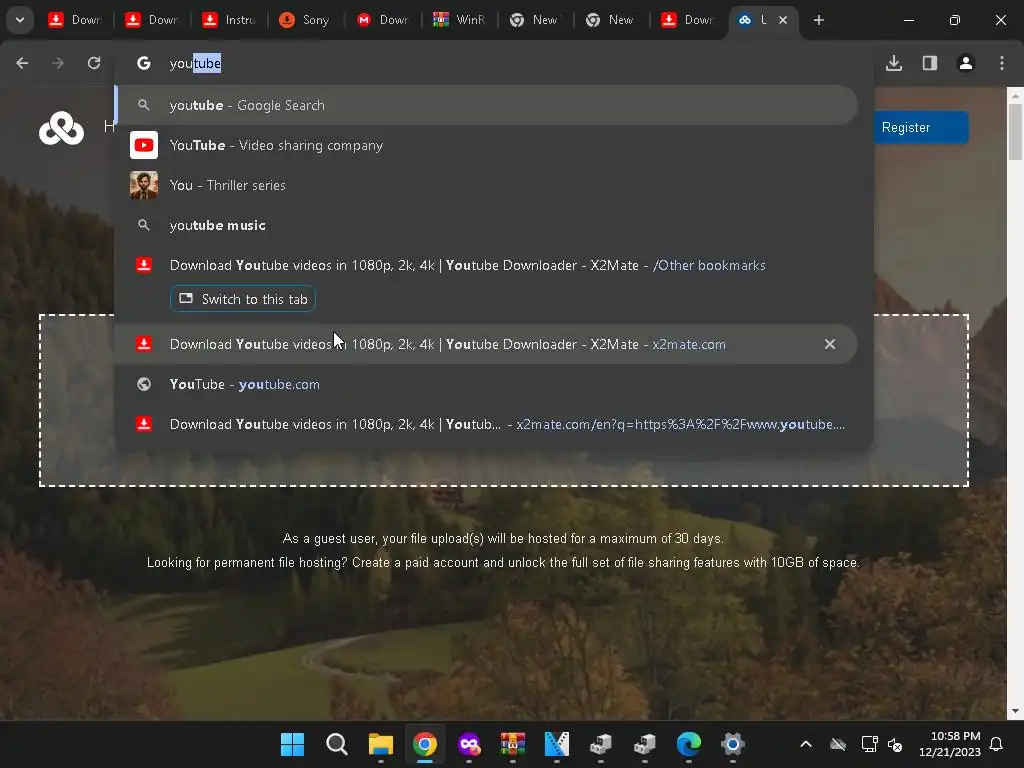Image resolution: width=1024 pixels, height=768 pixels.
Task: Select x2mate.com/en?q= URL suggestion
Action: 487,424
